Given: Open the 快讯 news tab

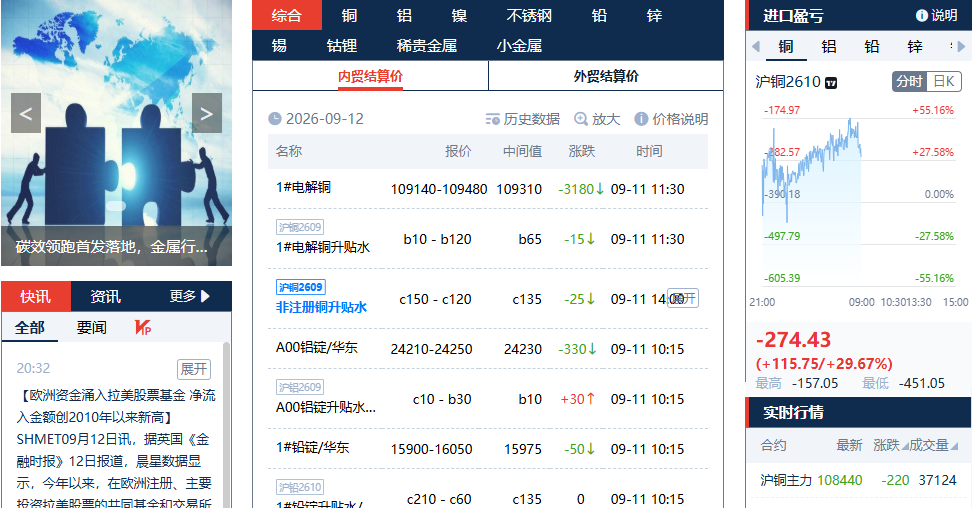Looking at the screenshot, I should pos(36,296).
